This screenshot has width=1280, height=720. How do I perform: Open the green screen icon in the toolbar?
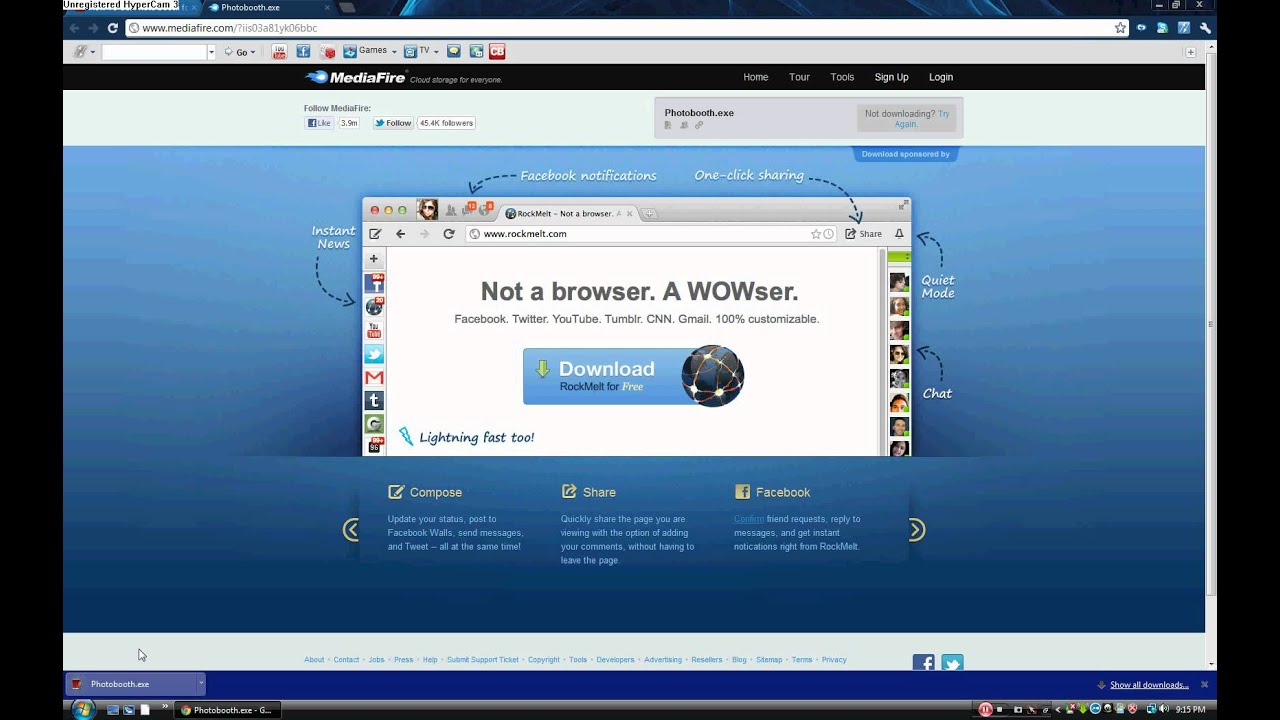coord(476,51)
